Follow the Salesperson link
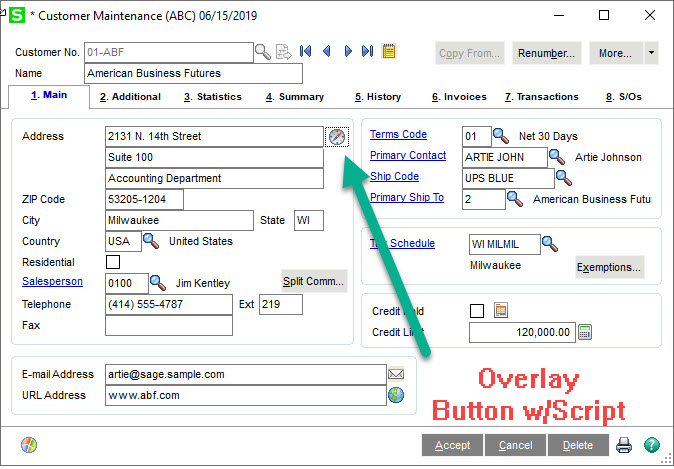 point(52,281)
